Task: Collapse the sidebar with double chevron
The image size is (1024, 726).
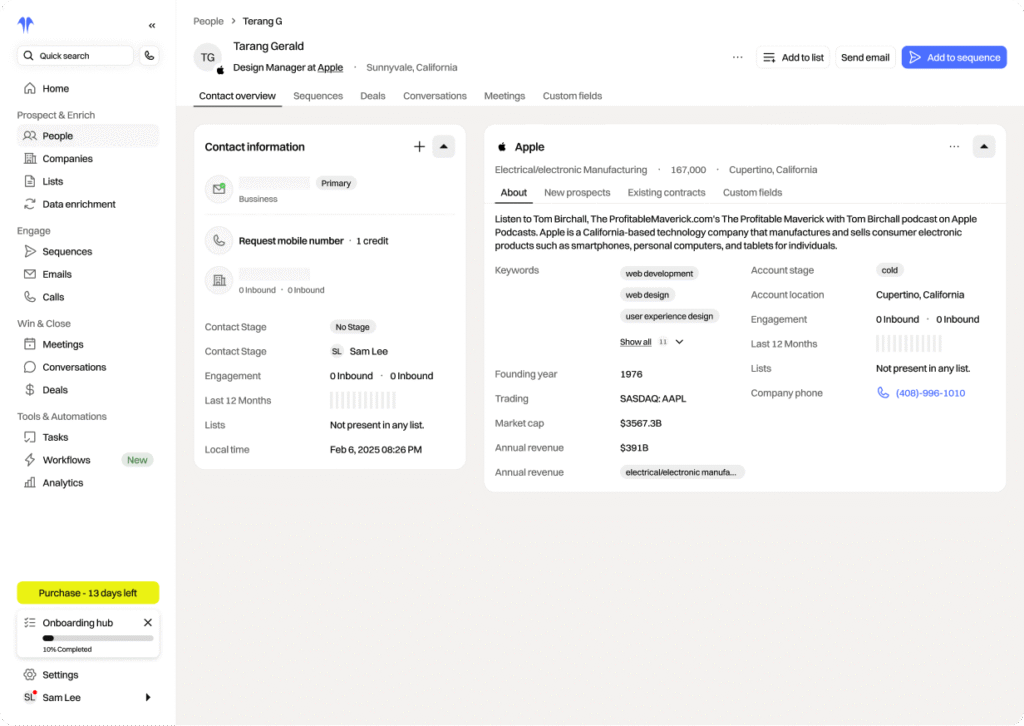Action: coord(152,25)
